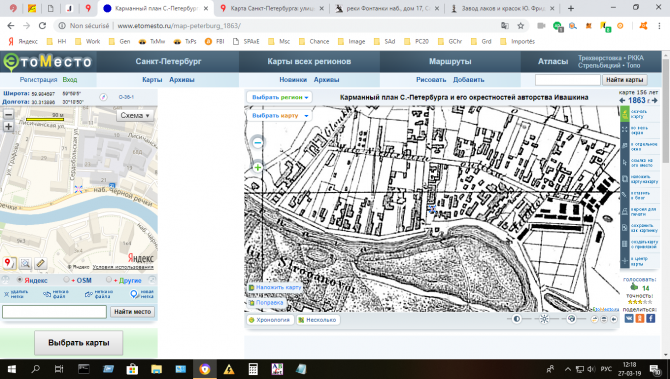Download the map (скачать карту)
This screenshot has width=670, height=379.
point(639,114)
